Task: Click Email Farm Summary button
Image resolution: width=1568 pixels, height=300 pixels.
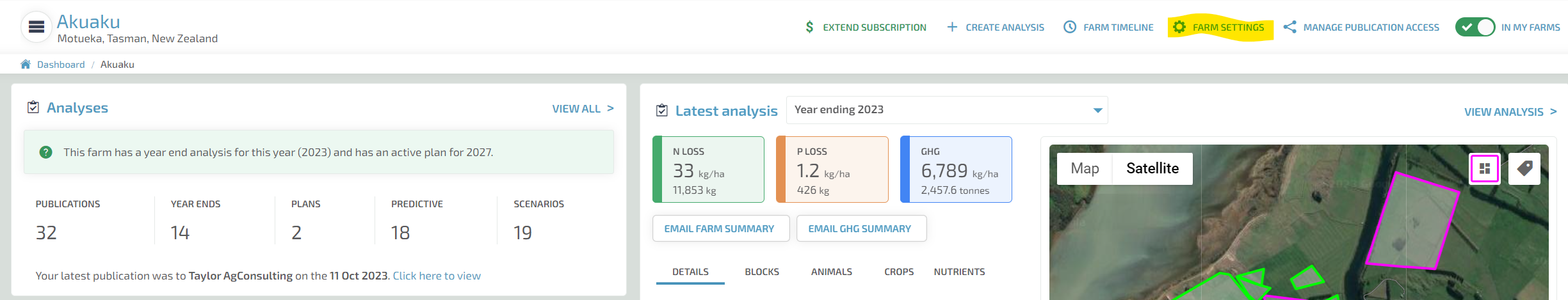Action: pos(720,228)
